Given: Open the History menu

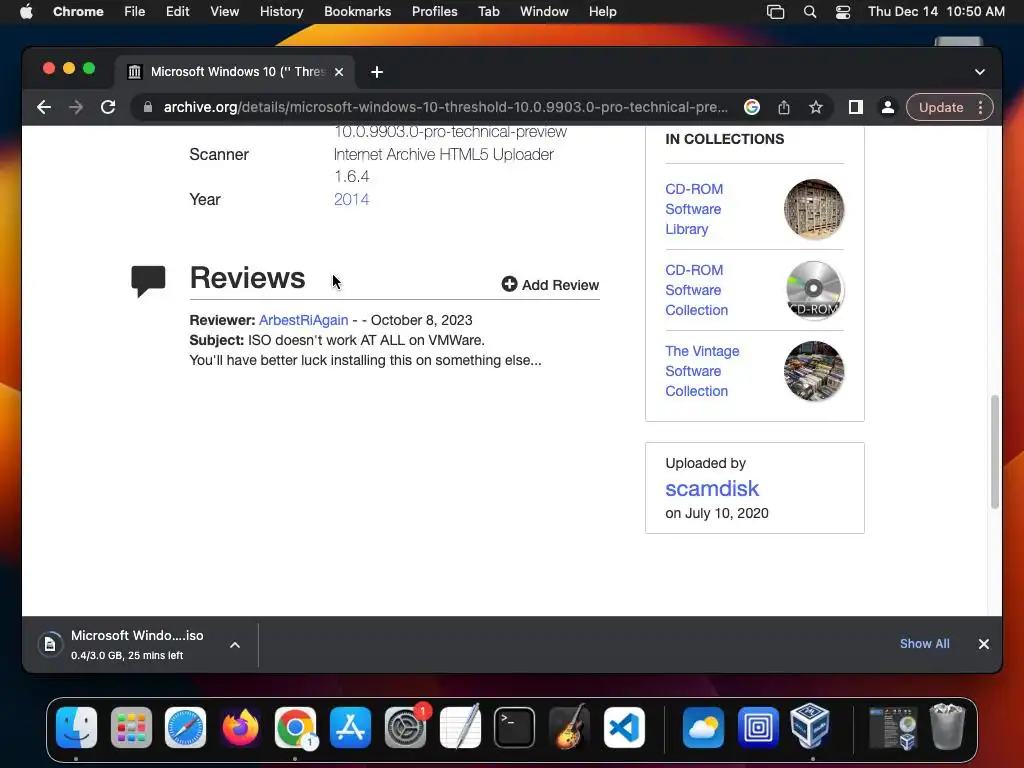Looking at the screenshot, I should 281,11.
